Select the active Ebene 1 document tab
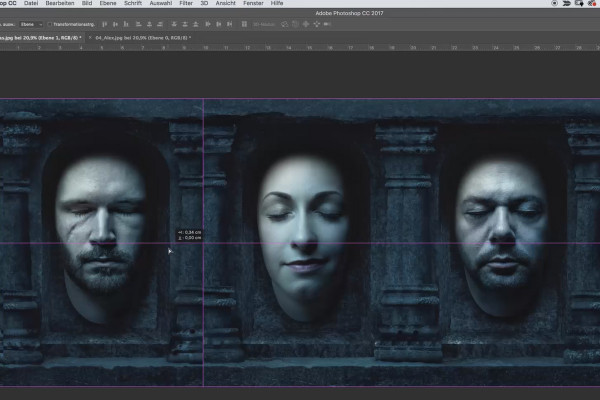Image resolution: width=600 pixels, height=400 pixels. point(41,38)
